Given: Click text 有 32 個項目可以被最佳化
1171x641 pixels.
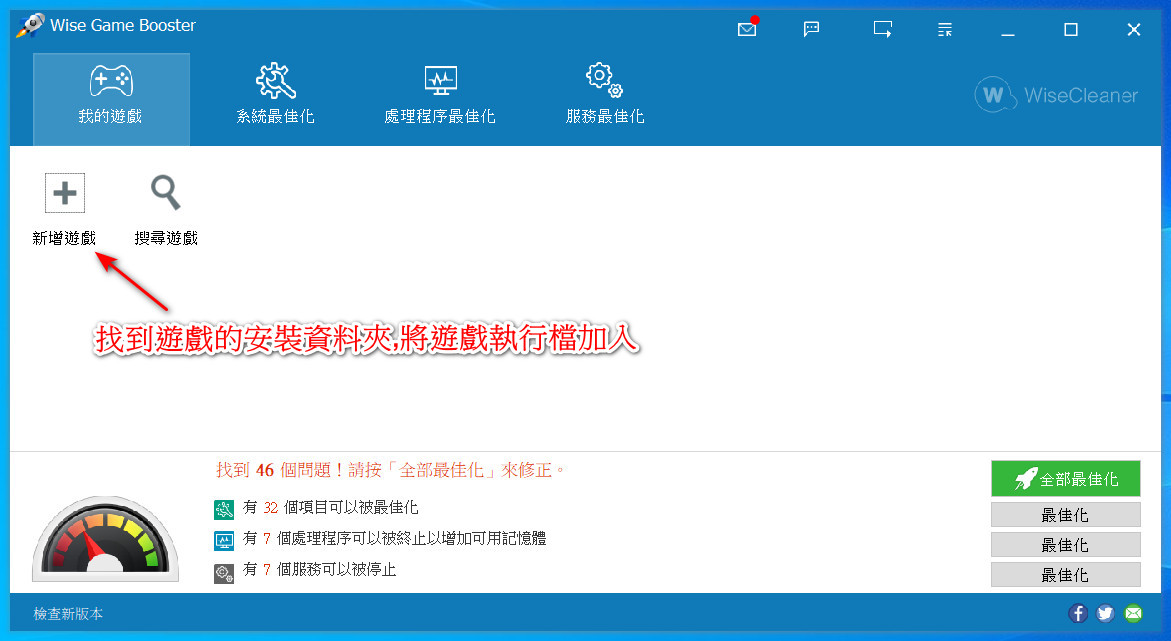Looking at the screenshot, I should [330, 508].
